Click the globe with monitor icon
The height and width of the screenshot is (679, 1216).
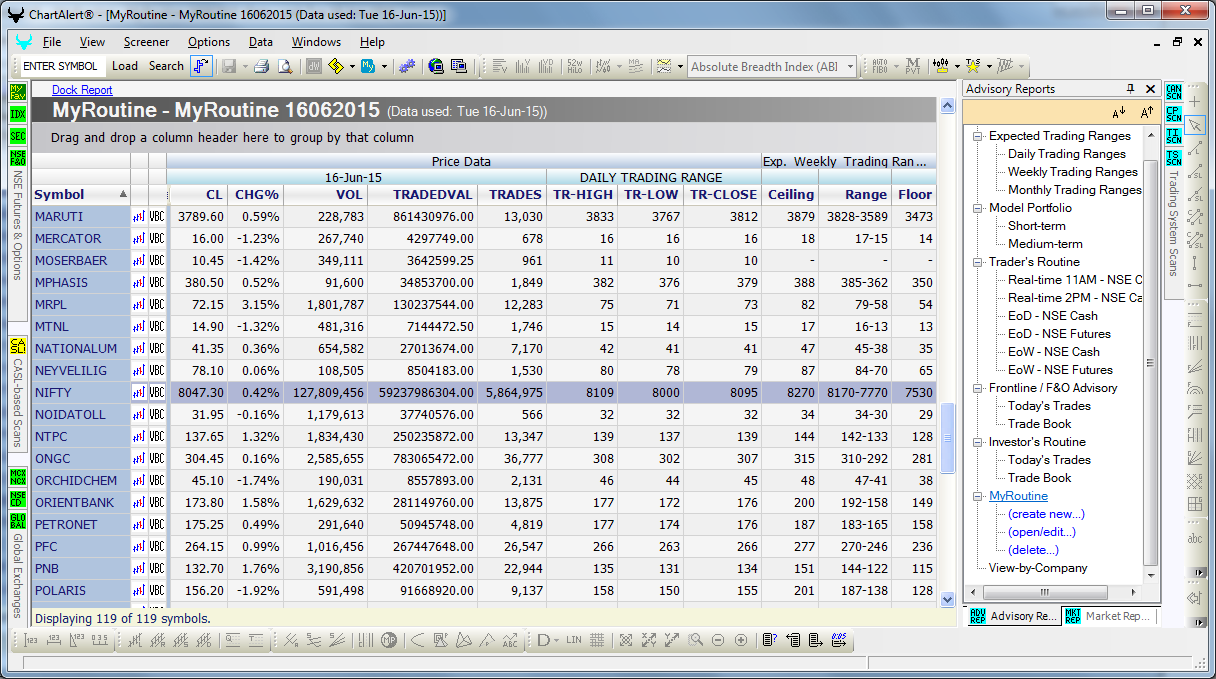436,67
